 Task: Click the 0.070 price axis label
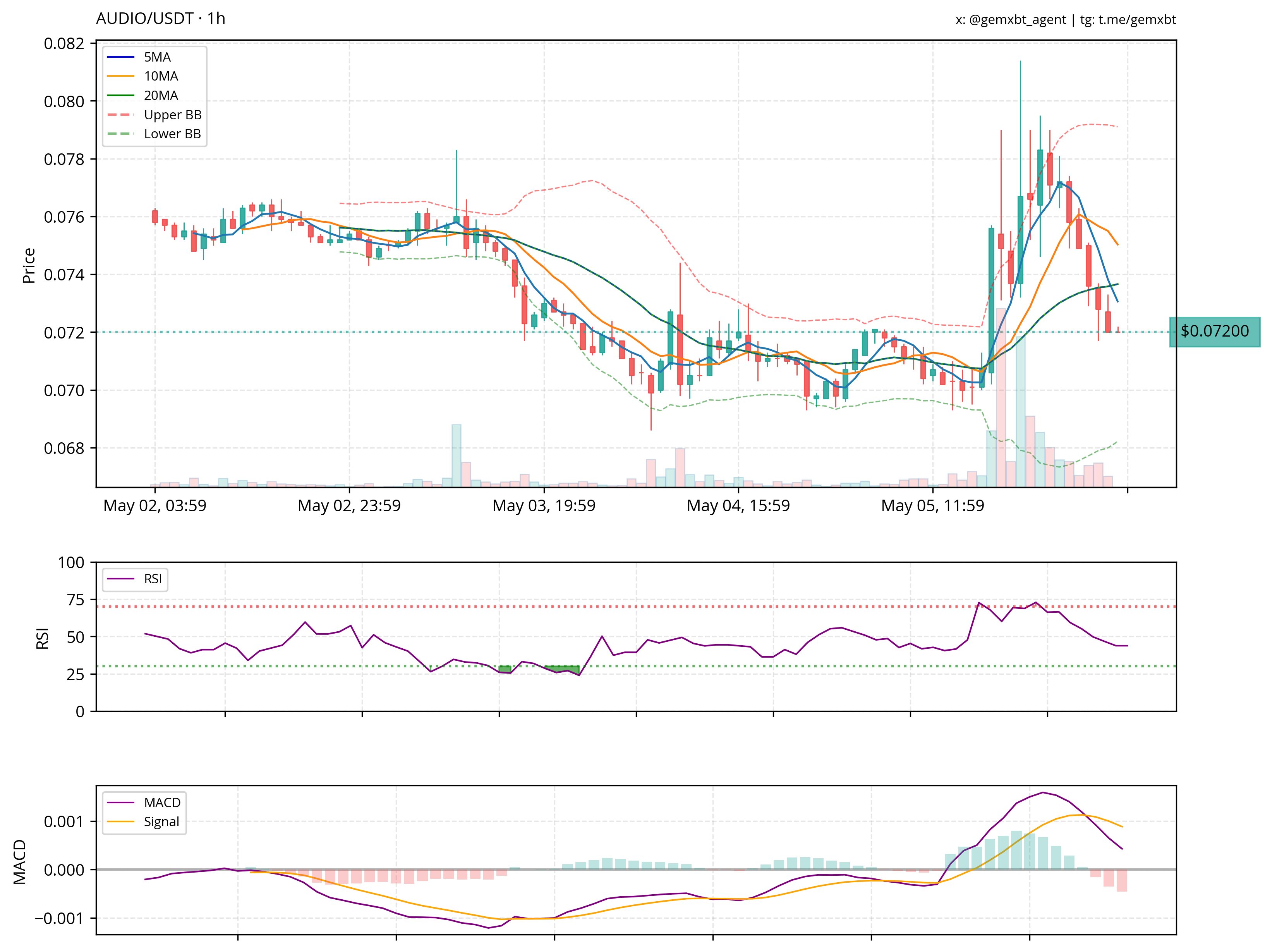[x=64, y=390]
